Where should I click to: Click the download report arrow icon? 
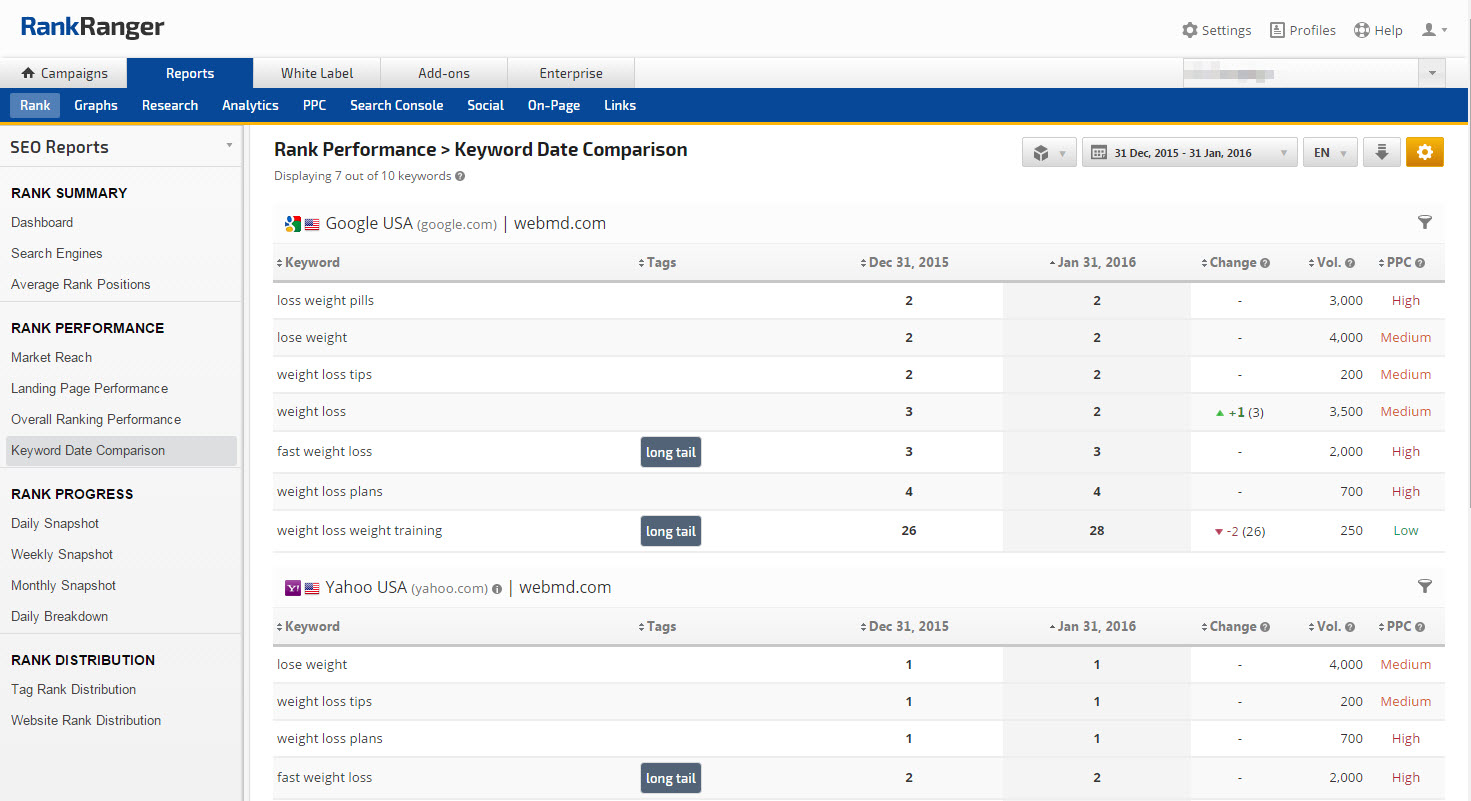pos(1381,153)
